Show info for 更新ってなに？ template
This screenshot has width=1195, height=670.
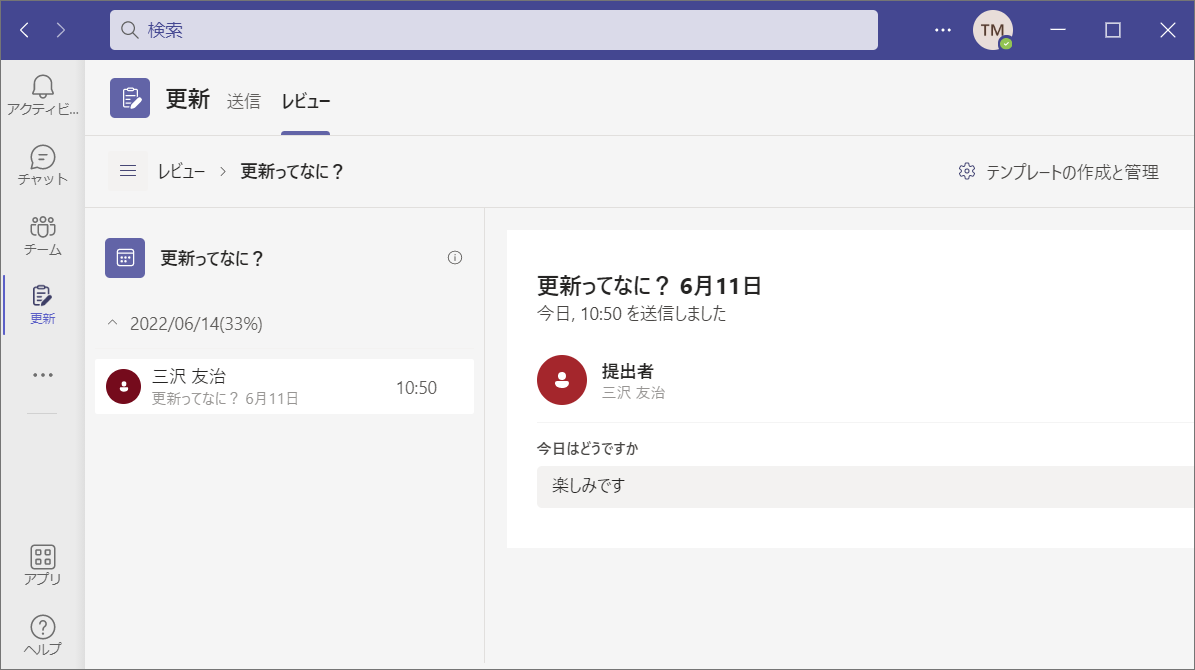pos(455,258)
